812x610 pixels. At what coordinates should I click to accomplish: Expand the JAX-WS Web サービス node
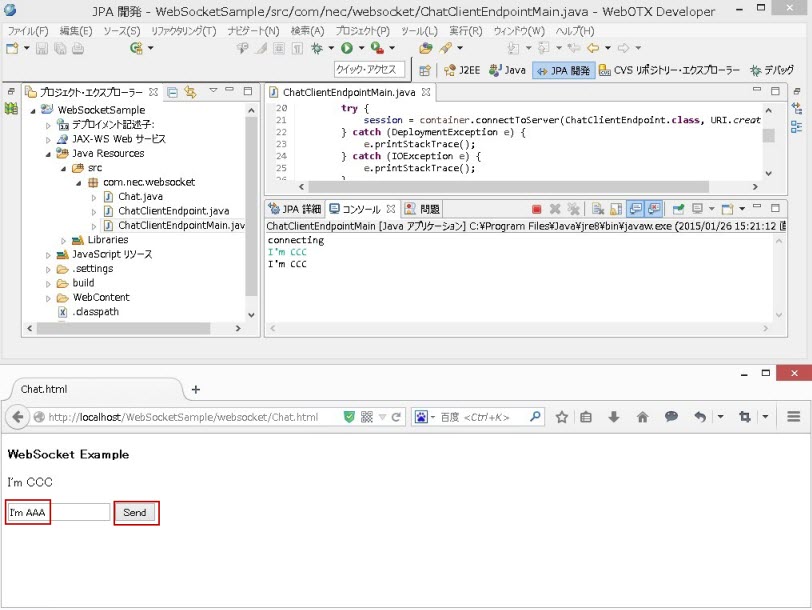[x=48, y=139]
